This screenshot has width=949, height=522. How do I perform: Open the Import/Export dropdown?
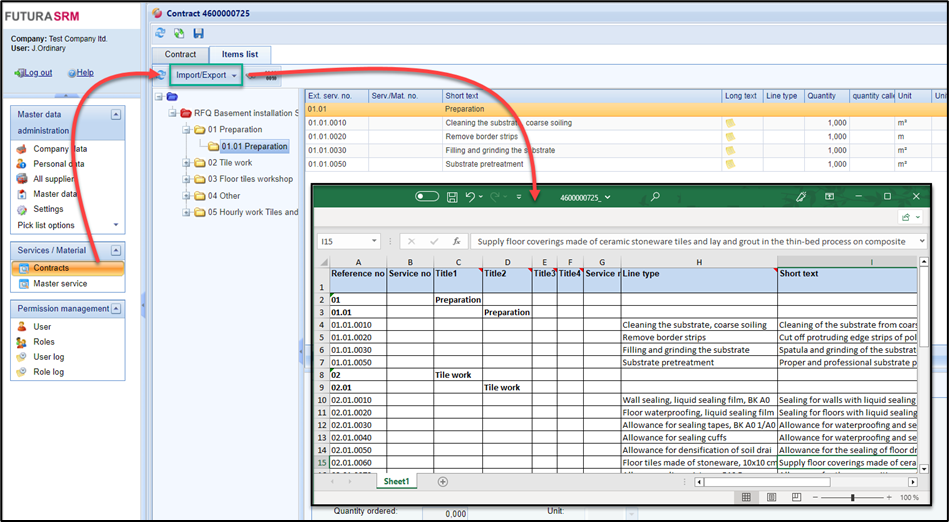pyautogui.click(x=205, y=75)
